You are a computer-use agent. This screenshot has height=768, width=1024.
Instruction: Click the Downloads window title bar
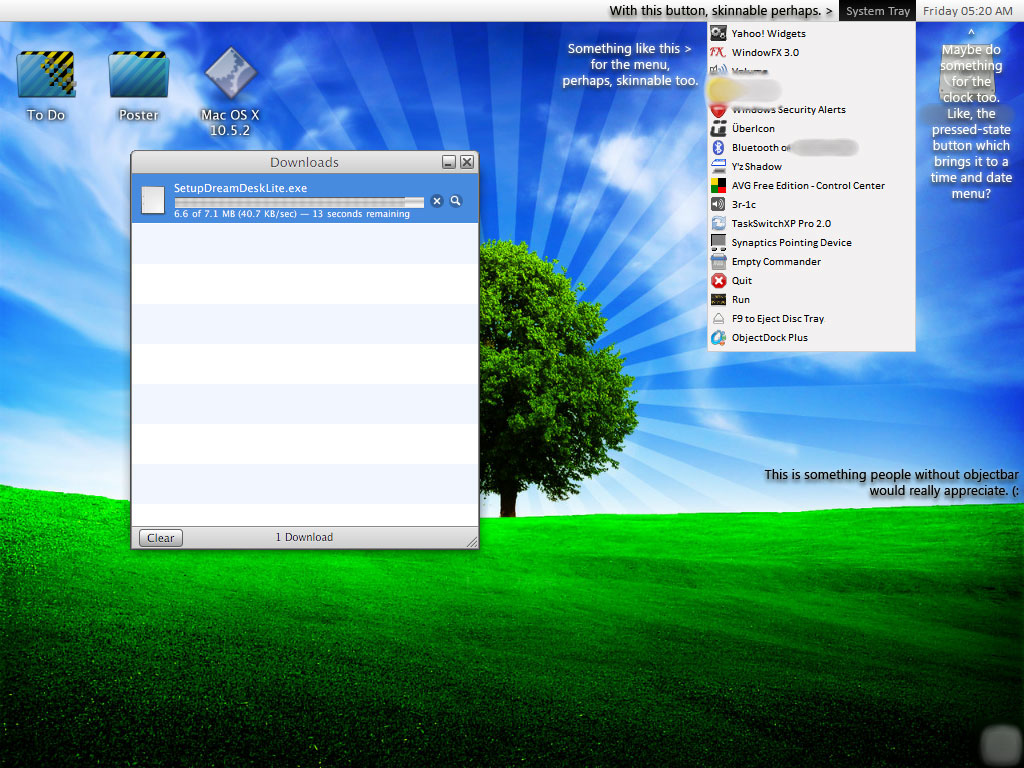(x=304, y=162)
